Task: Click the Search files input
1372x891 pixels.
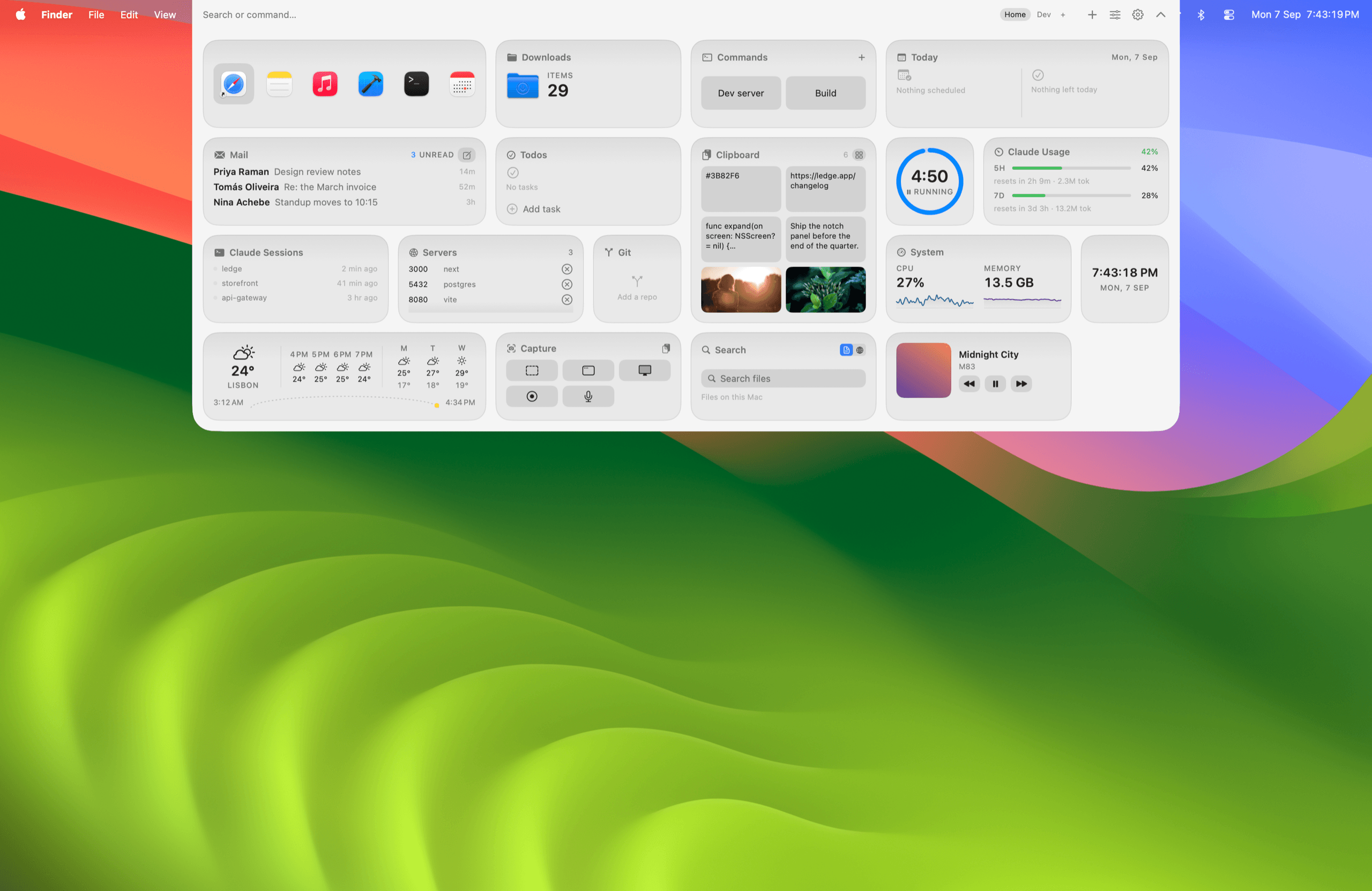Action: (784, 378)
